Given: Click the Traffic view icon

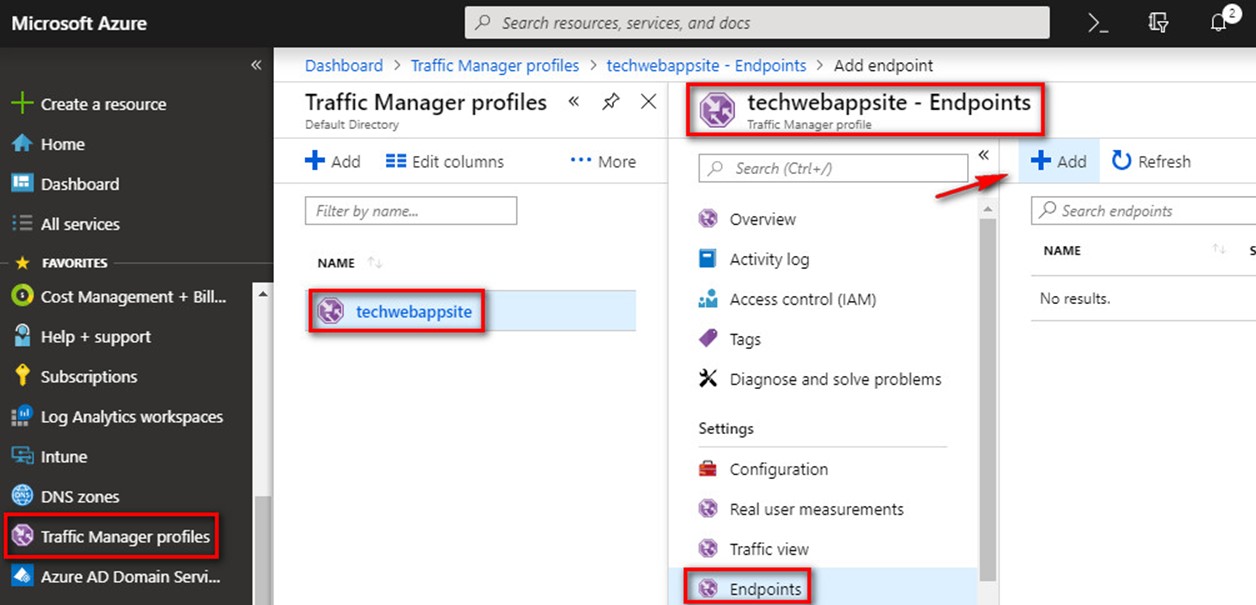Looking at the screenshot, I should (x=708, y=549).
